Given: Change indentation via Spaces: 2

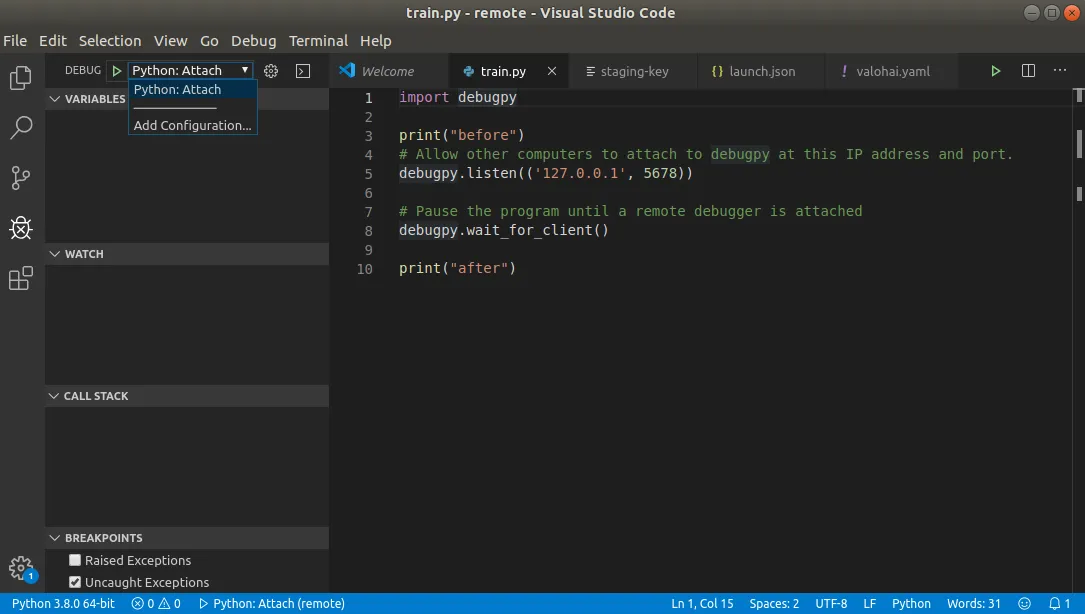Looking at the screenshot, I should (x=774, y=604).
